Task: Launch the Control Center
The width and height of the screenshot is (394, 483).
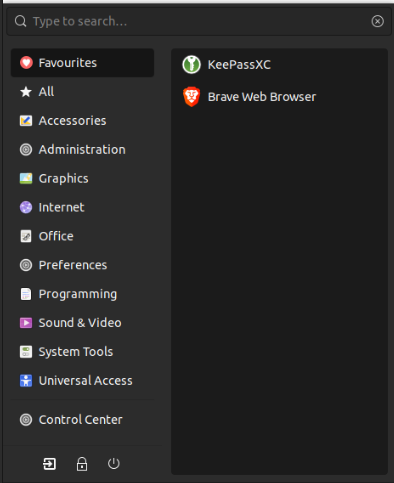Action: click(82, 420)
